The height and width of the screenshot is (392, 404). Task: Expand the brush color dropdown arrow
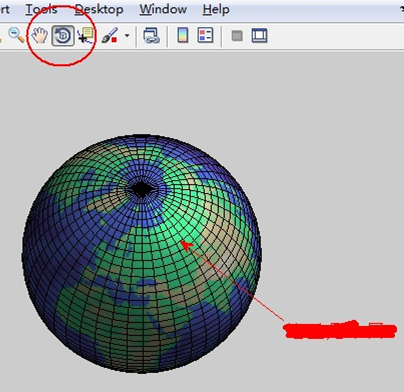pyautogui.click(x=127, y=35)
